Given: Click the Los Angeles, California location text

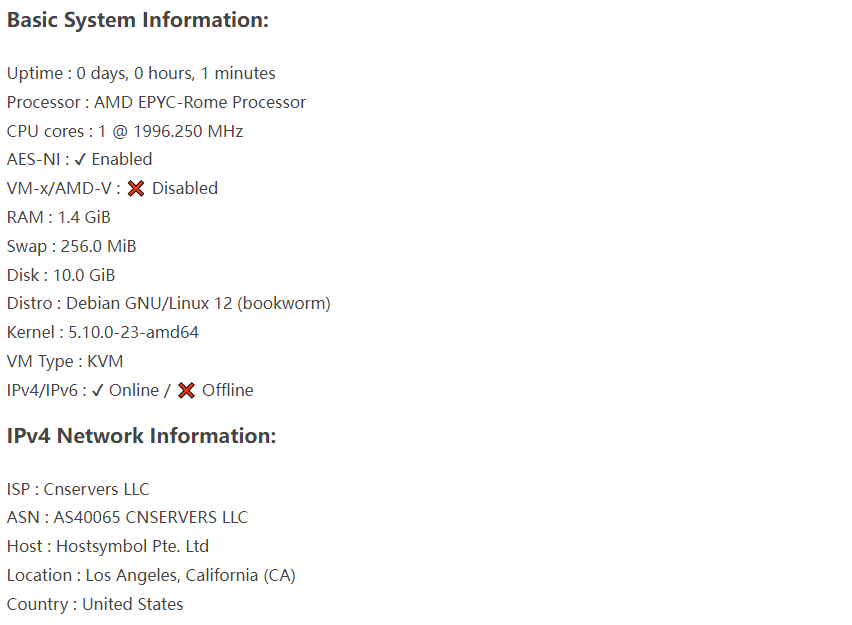Looking at the screenshot, I should click(190, 575).
